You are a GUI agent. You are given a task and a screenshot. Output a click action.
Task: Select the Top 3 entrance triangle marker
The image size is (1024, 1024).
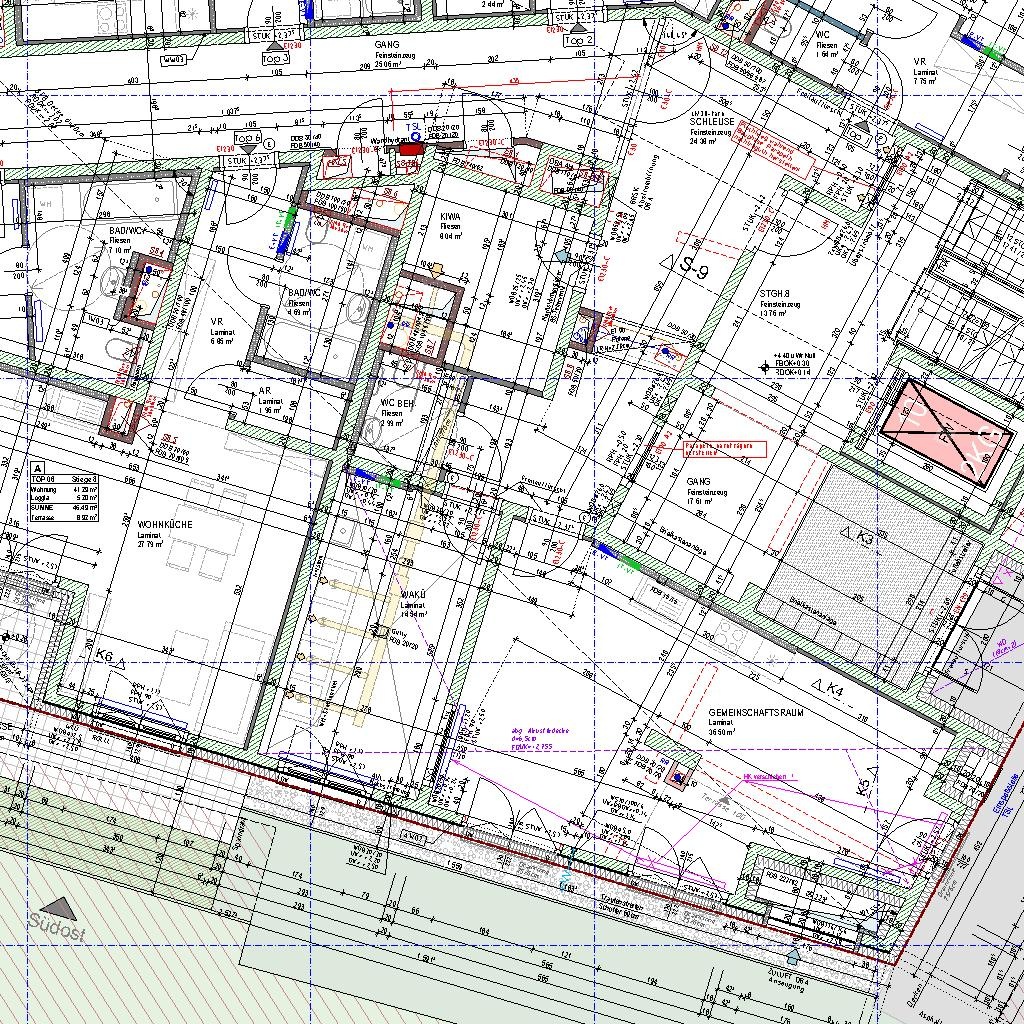275,46
